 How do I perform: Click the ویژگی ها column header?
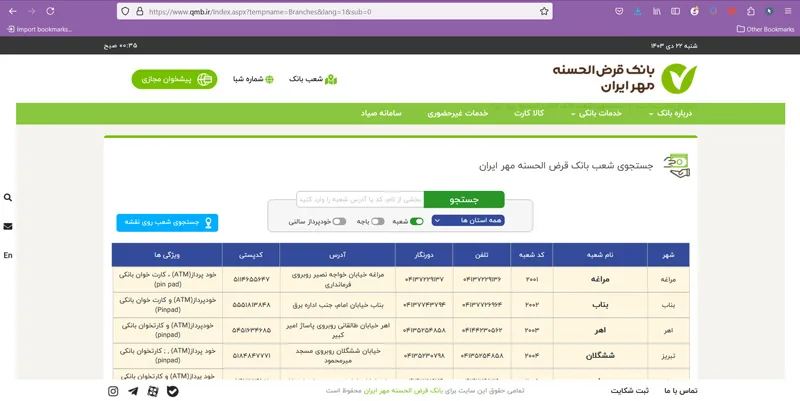(167, 255)
